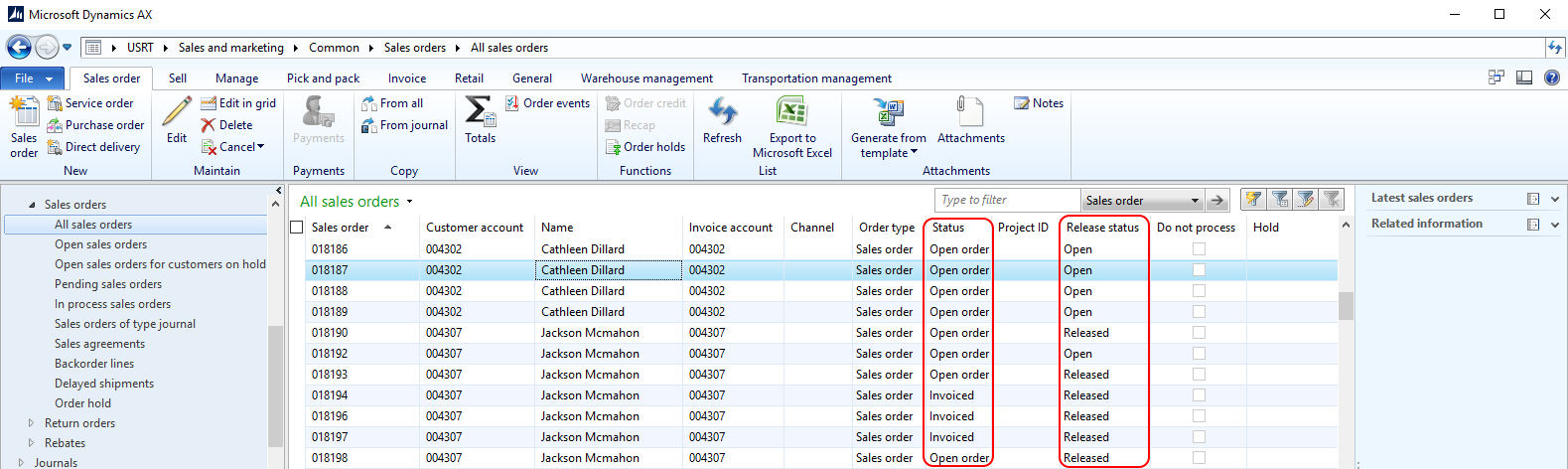Screen dimensions: 1568x469
Task: Switch to the Invoice tab
Action: click(x=407, y=78)
